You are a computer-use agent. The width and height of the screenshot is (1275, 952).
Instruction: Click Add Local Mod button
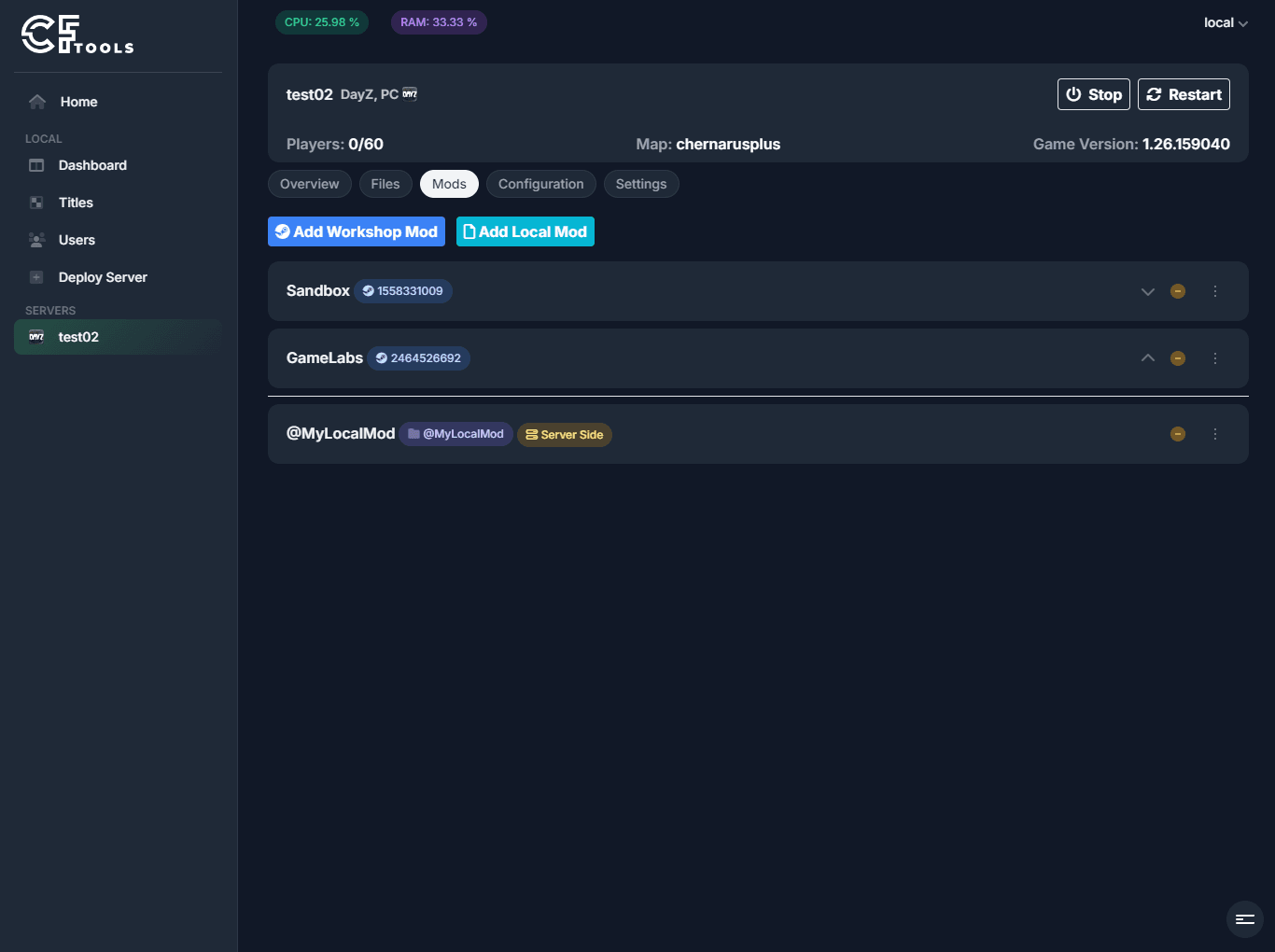pos(525,231)
